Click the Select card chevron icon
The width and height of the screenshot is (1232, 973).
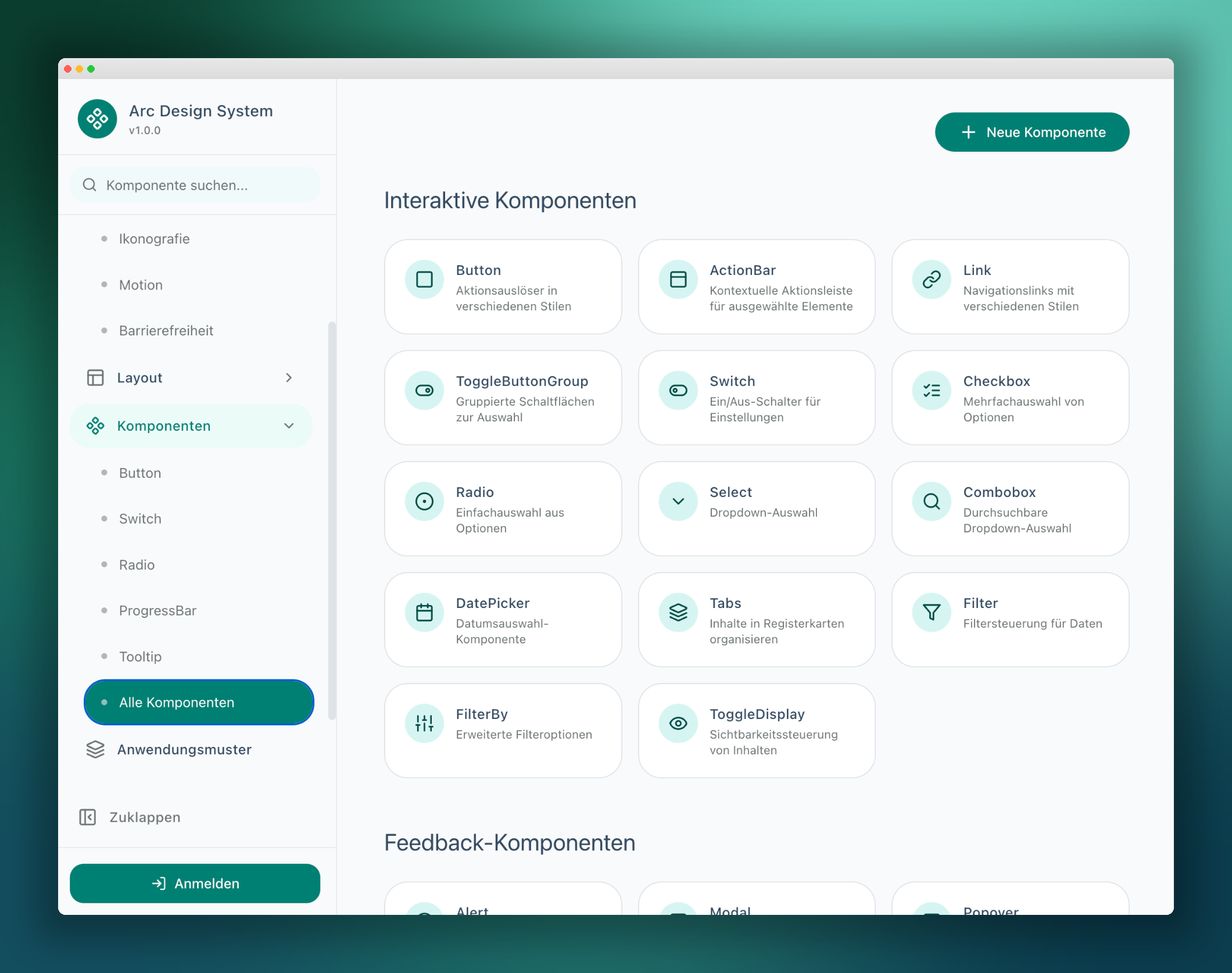pos(678,501)
